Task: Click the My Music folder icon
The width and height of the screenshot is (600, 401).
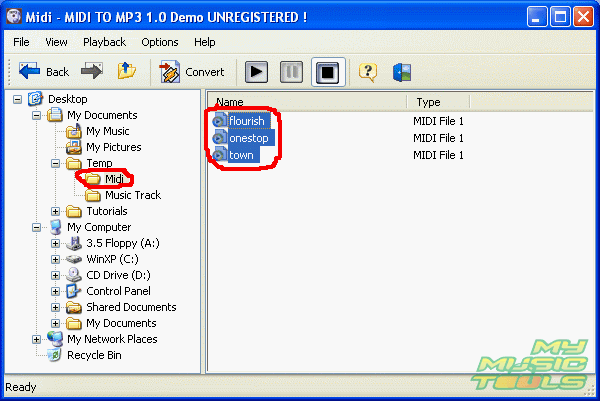Action: point(73,131)
